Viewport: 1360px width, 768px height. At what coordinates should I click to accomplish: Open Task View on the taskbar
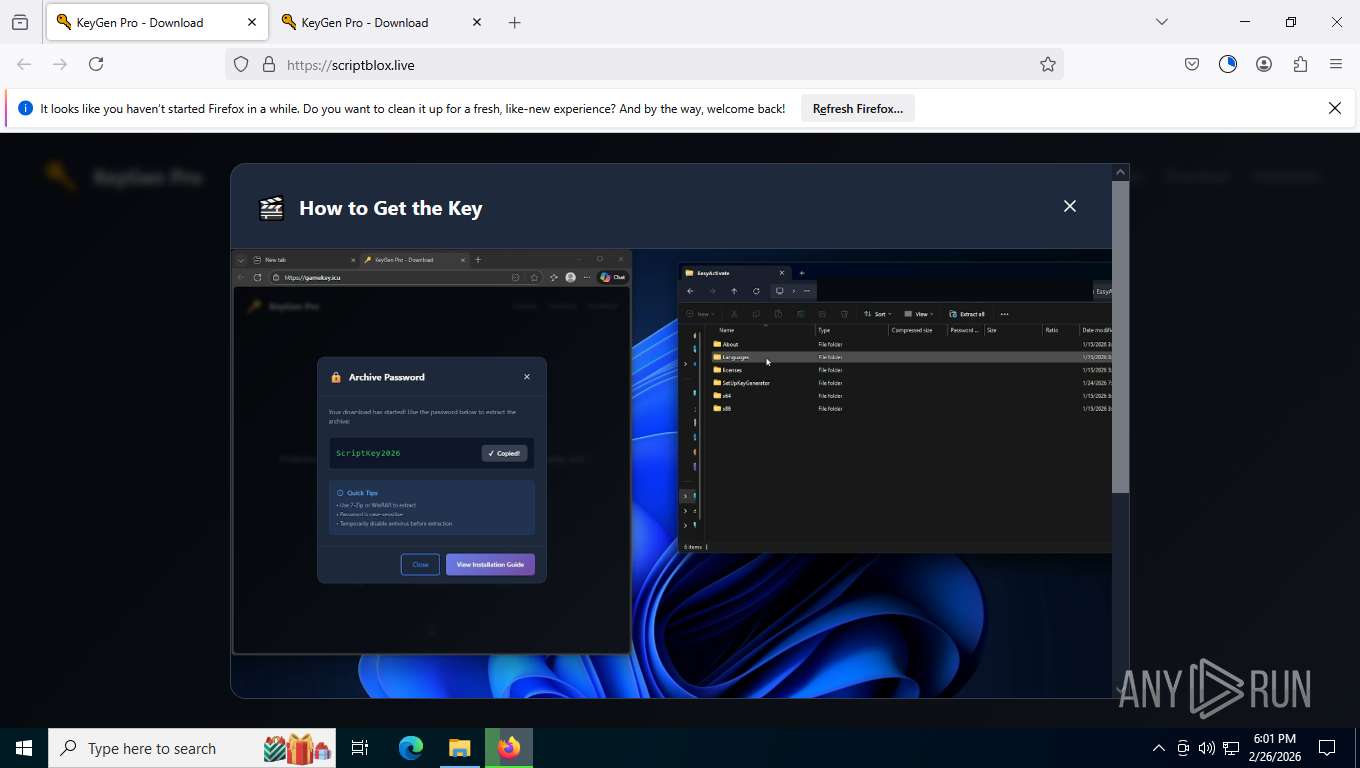pyautogui.click(x=360, y=748)
